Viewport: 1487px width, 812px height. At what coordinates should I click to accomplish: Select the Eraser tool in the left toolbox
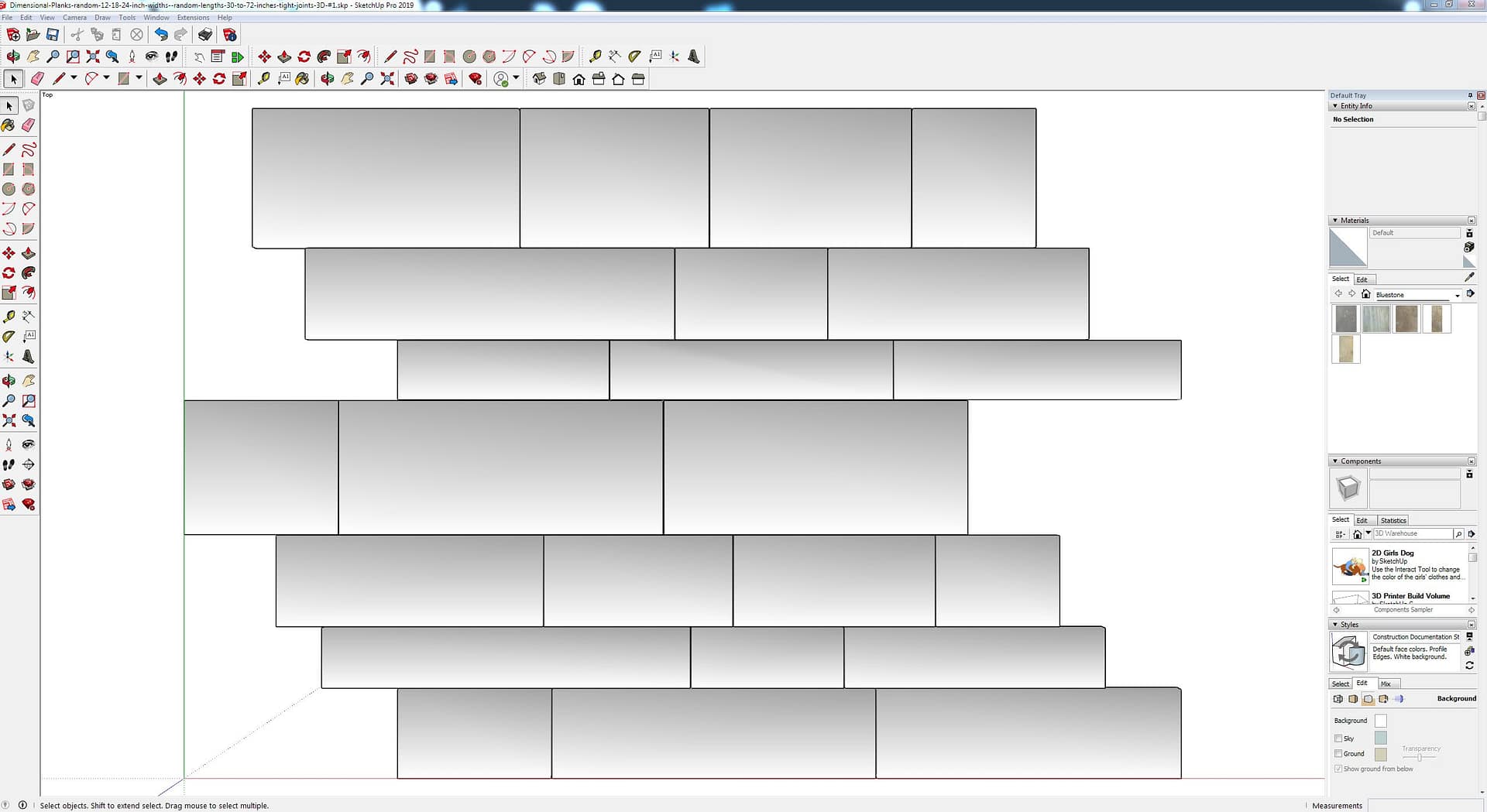29,125
